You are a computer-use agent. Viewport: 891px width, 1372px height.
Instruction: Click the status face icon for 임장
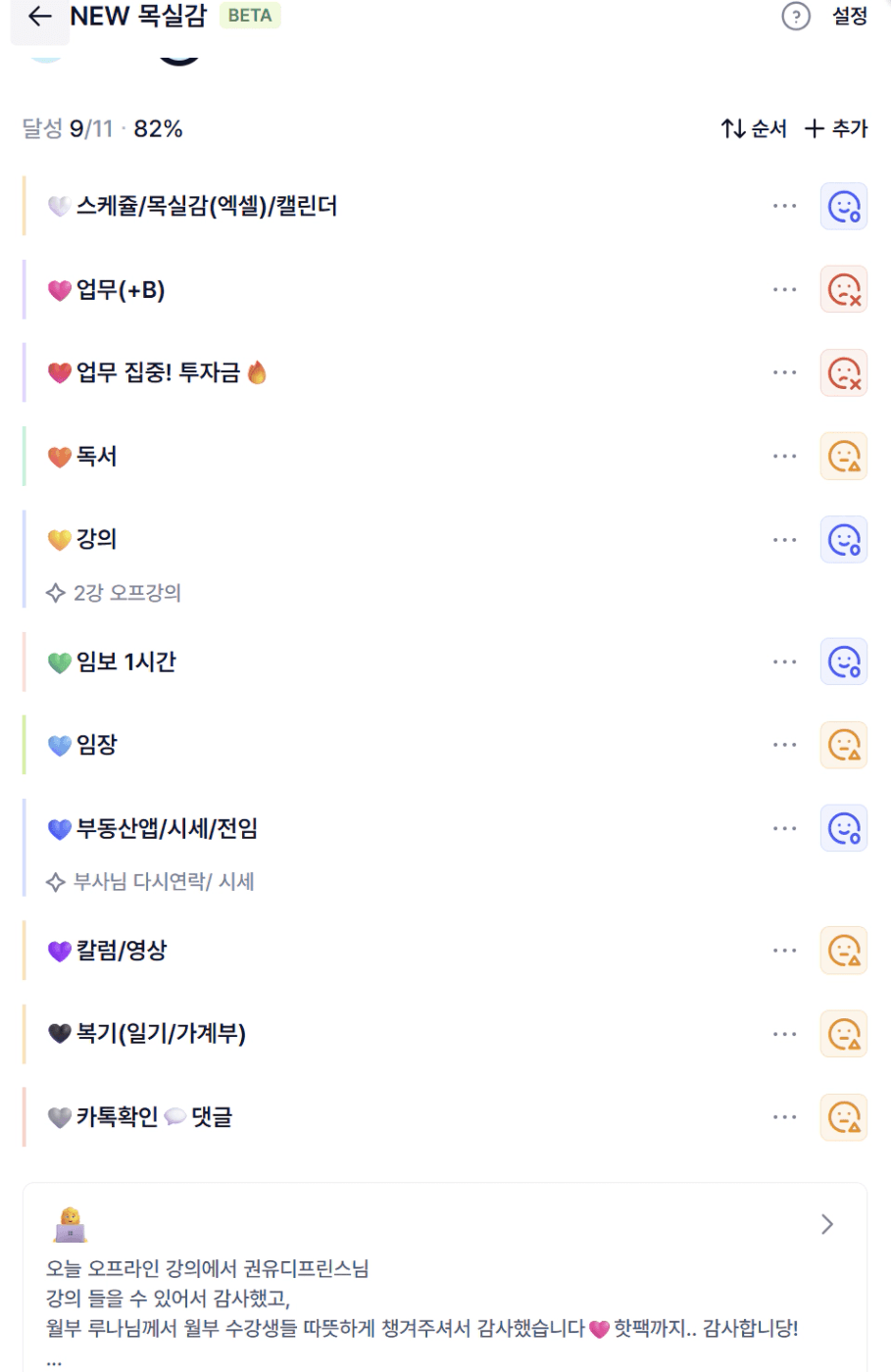(843, 746)
